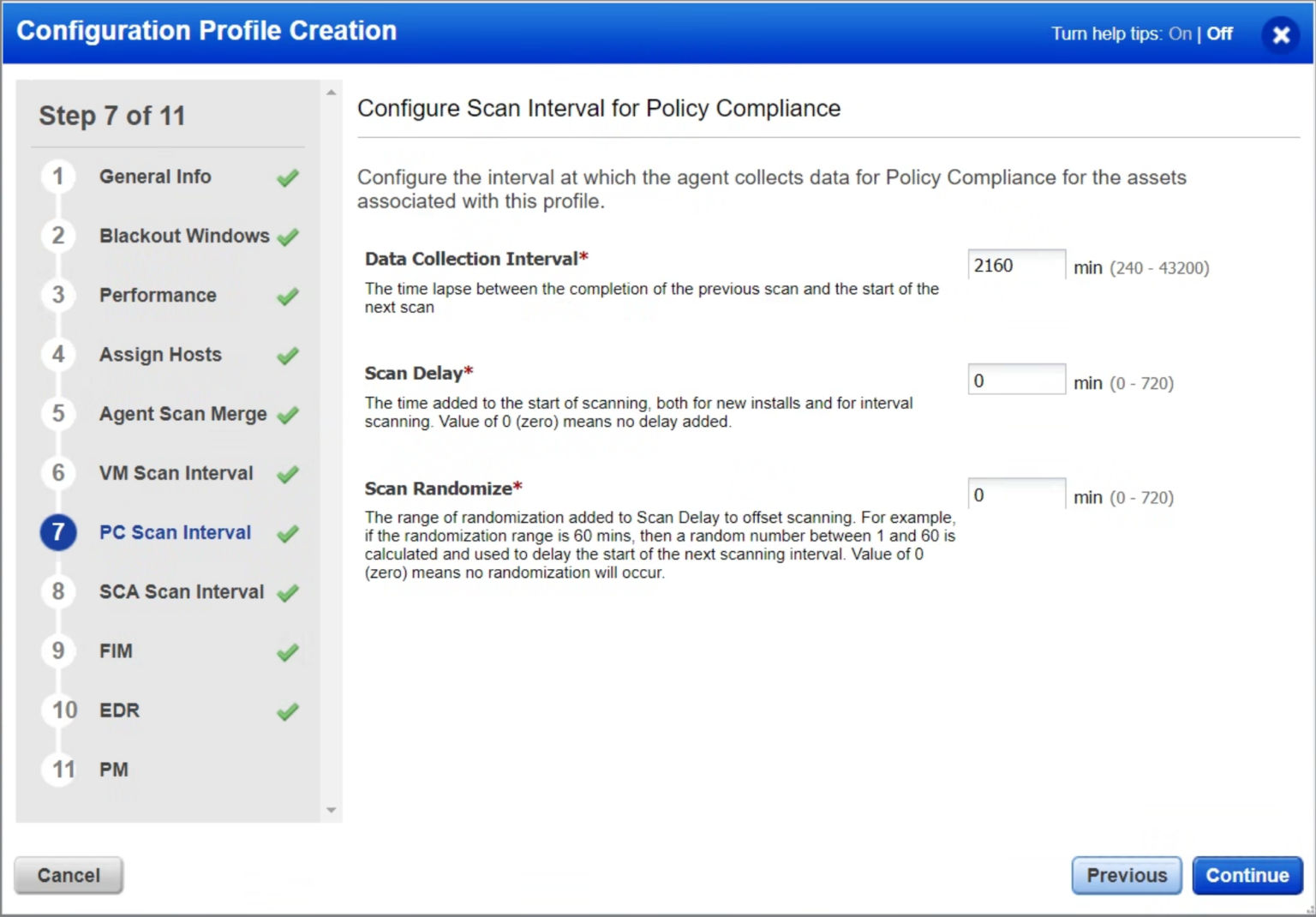
Task: Click the green checkmark beside General Info
Action: 287,177
